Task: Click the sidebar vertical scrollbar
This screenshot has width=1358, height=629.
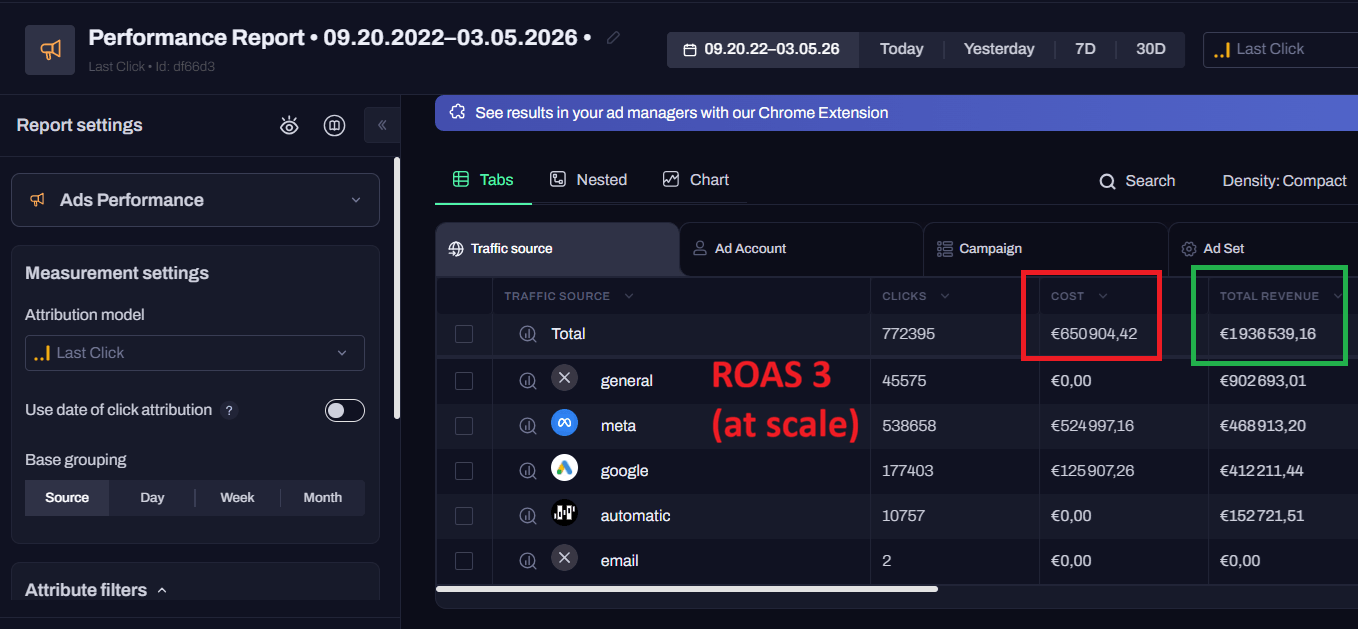Action: (x=397, y=288)
